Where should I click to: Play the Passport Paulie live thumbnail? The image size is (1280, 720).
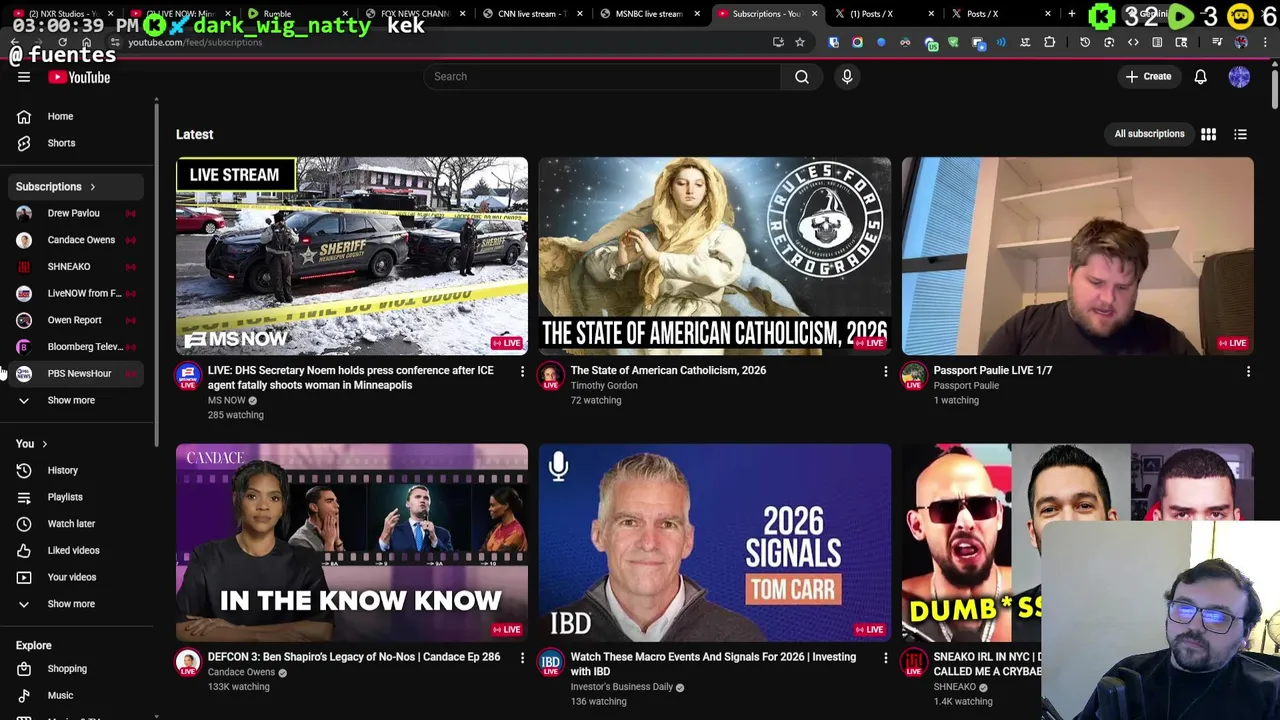click(1078, 256)
